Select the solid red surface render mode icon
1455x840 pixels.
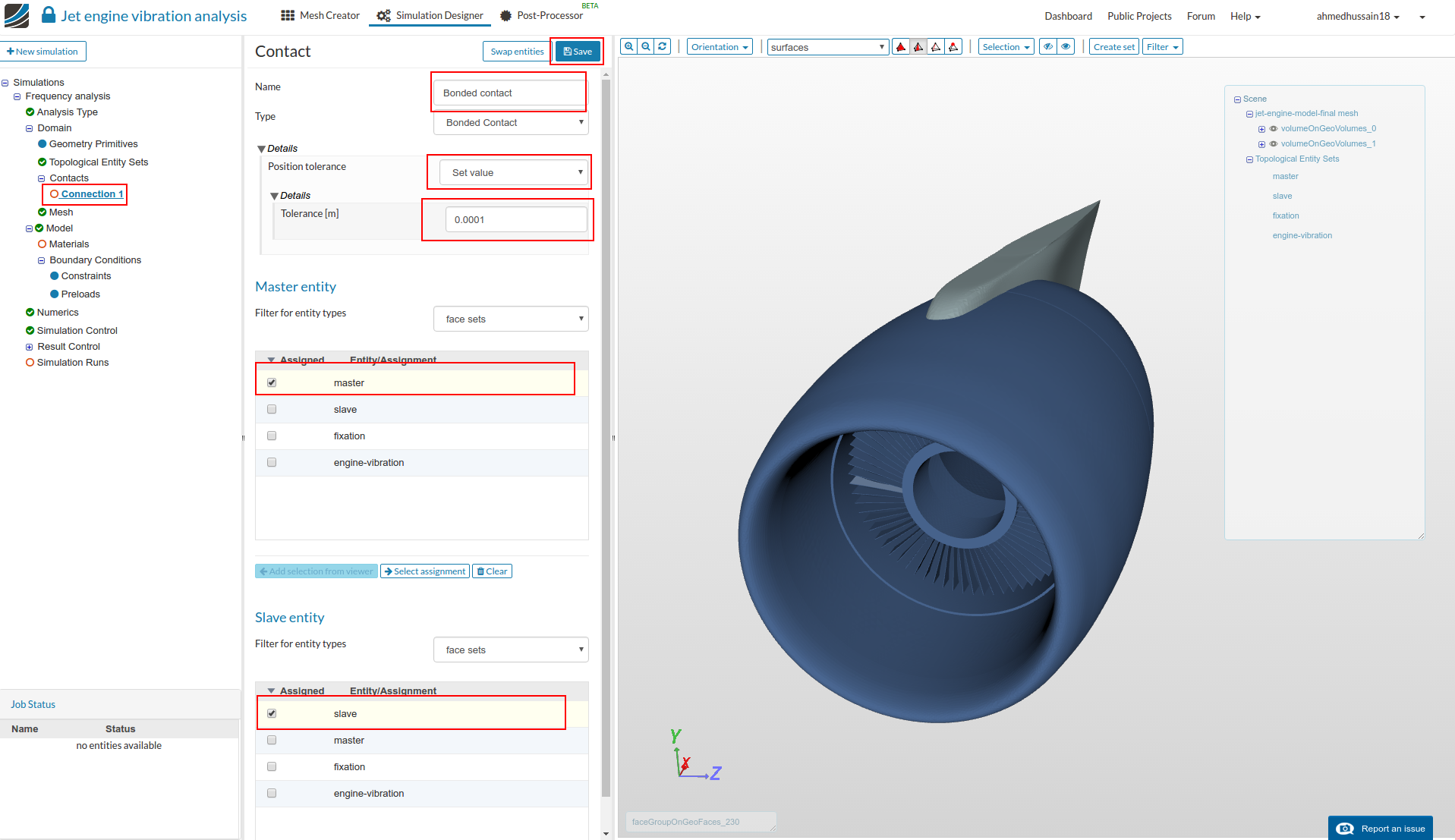pos(901,47)
